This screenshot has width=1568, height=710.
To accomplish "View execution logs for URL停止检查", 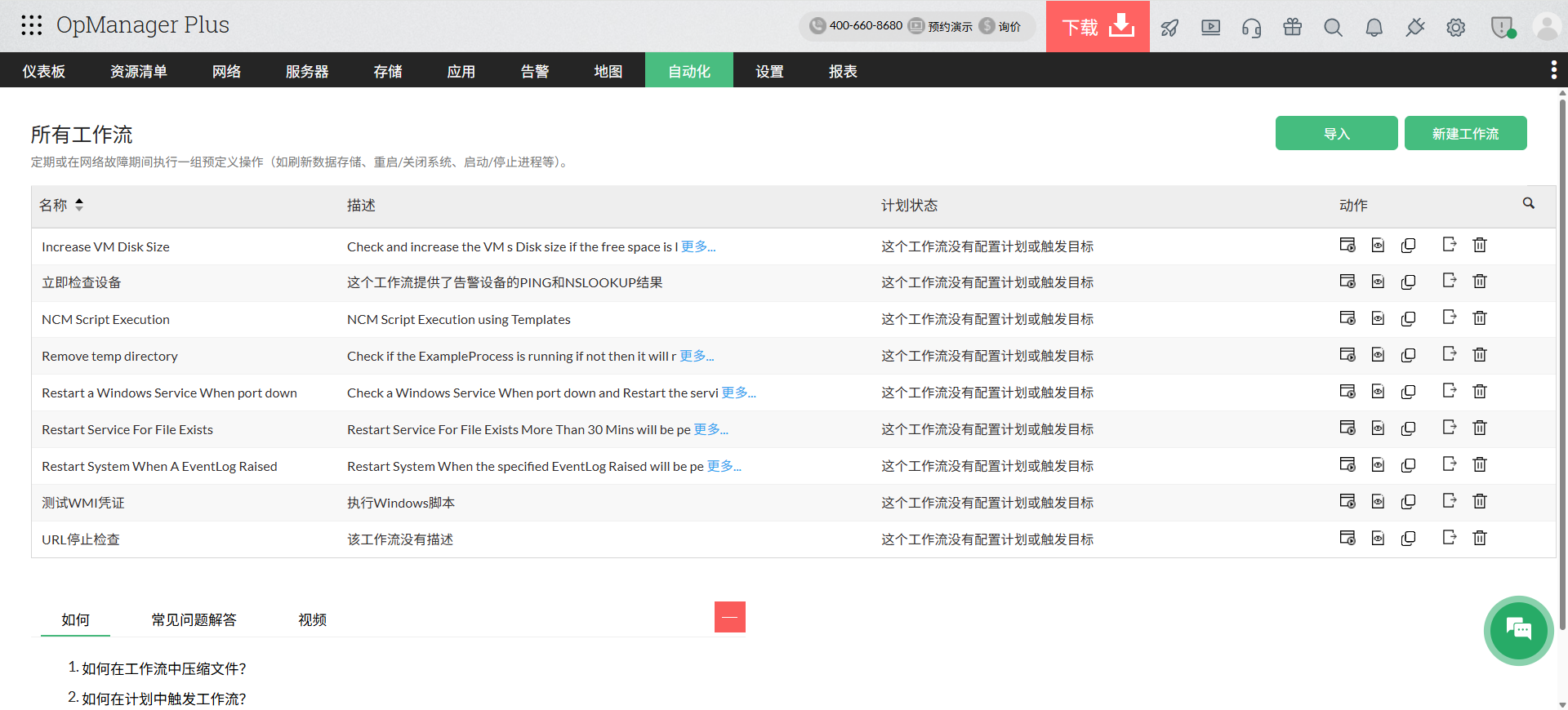I will tap(1378, 539).
